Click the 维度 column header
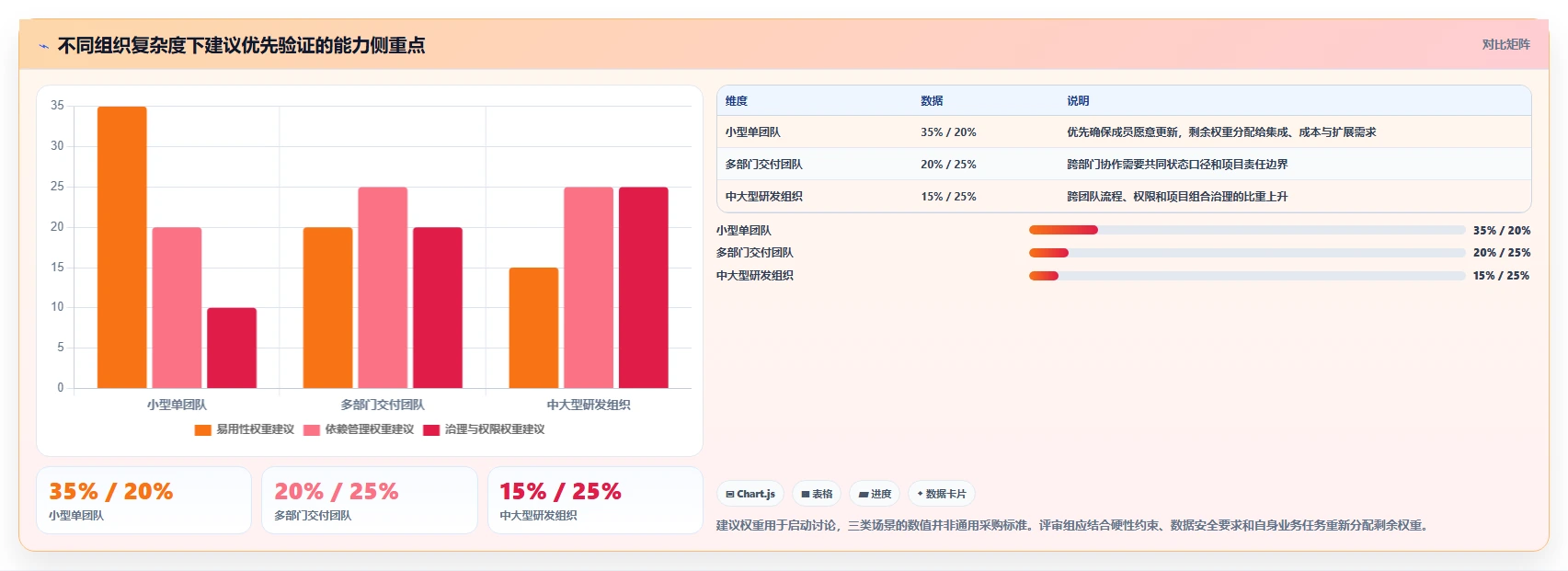The height and width of the screenshot is (571, 1568). [737, 101]
